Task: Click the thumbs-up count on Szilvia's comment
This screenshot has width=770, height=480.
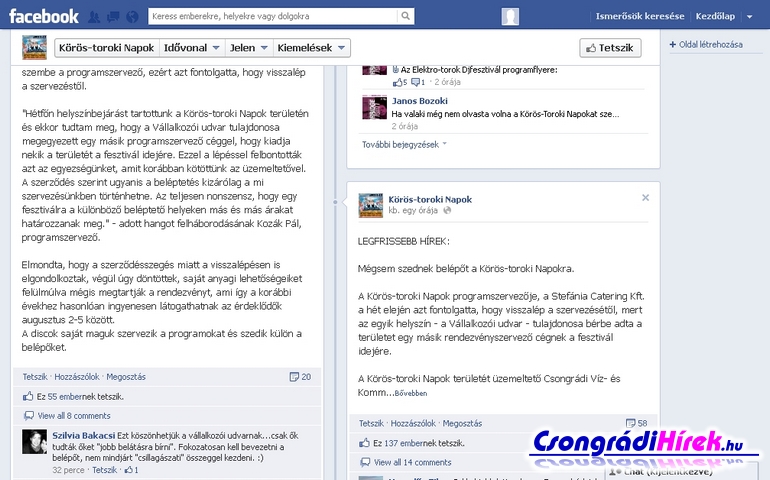Action: (131, 470)
